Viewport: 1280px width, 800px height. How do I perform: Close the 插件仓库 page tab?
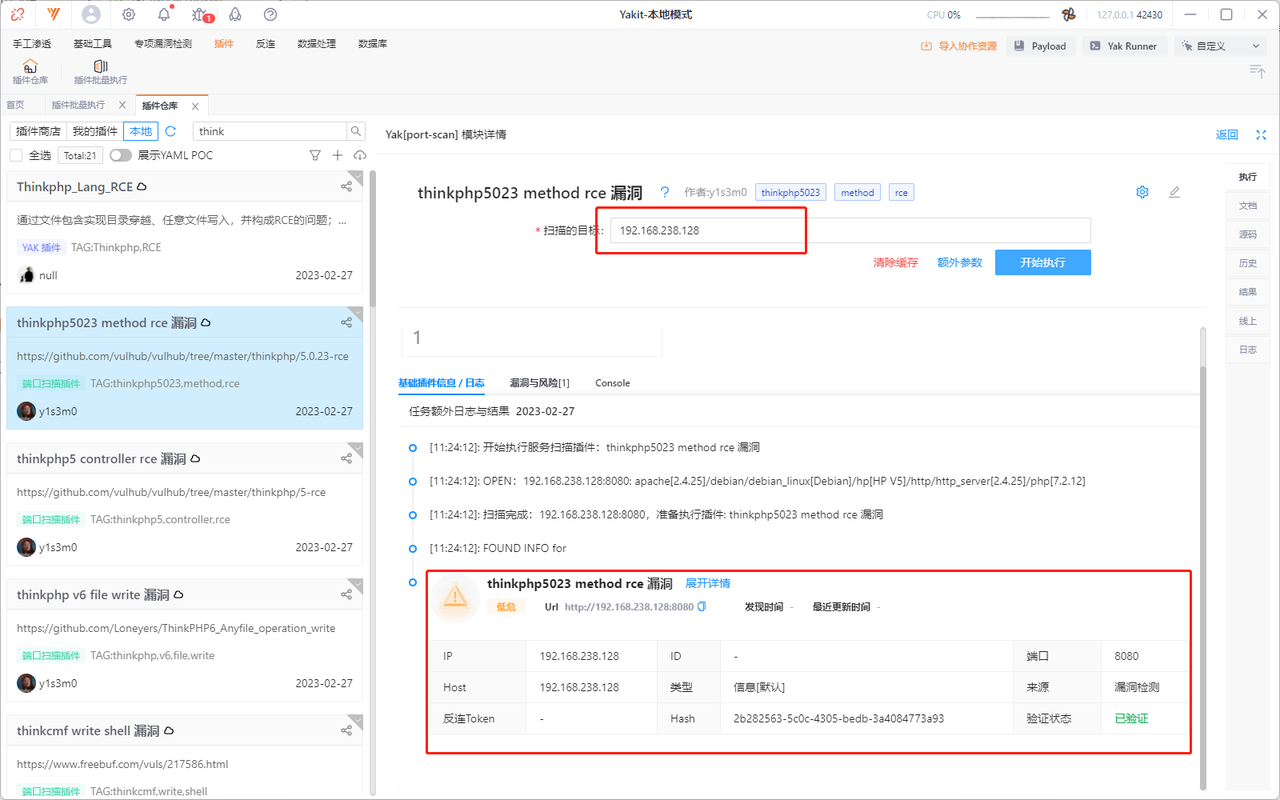click(196, 106)
